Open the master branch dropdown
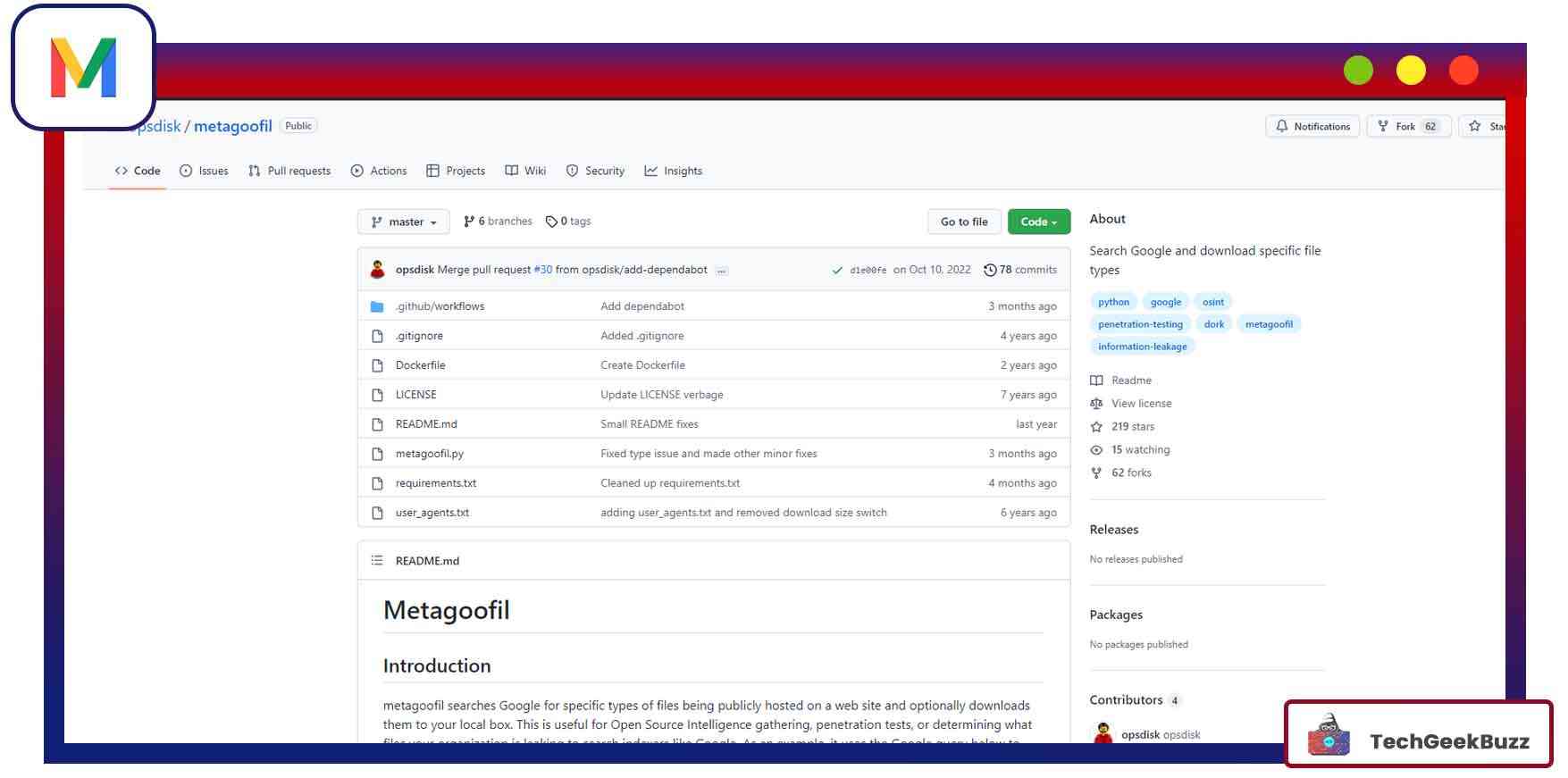Image resolution: width=1568 pixels, height=778 pixels. point(404,222)
